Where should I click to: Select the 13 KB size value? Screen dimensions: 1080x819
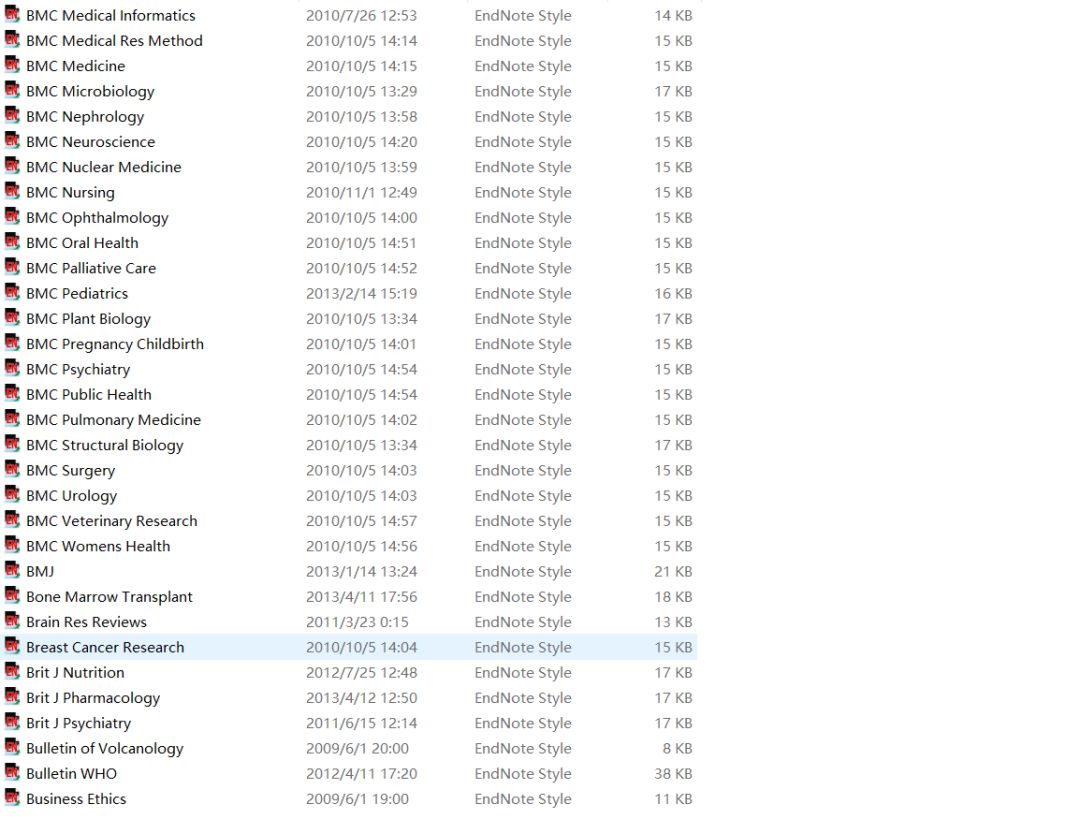click(673, 622)
